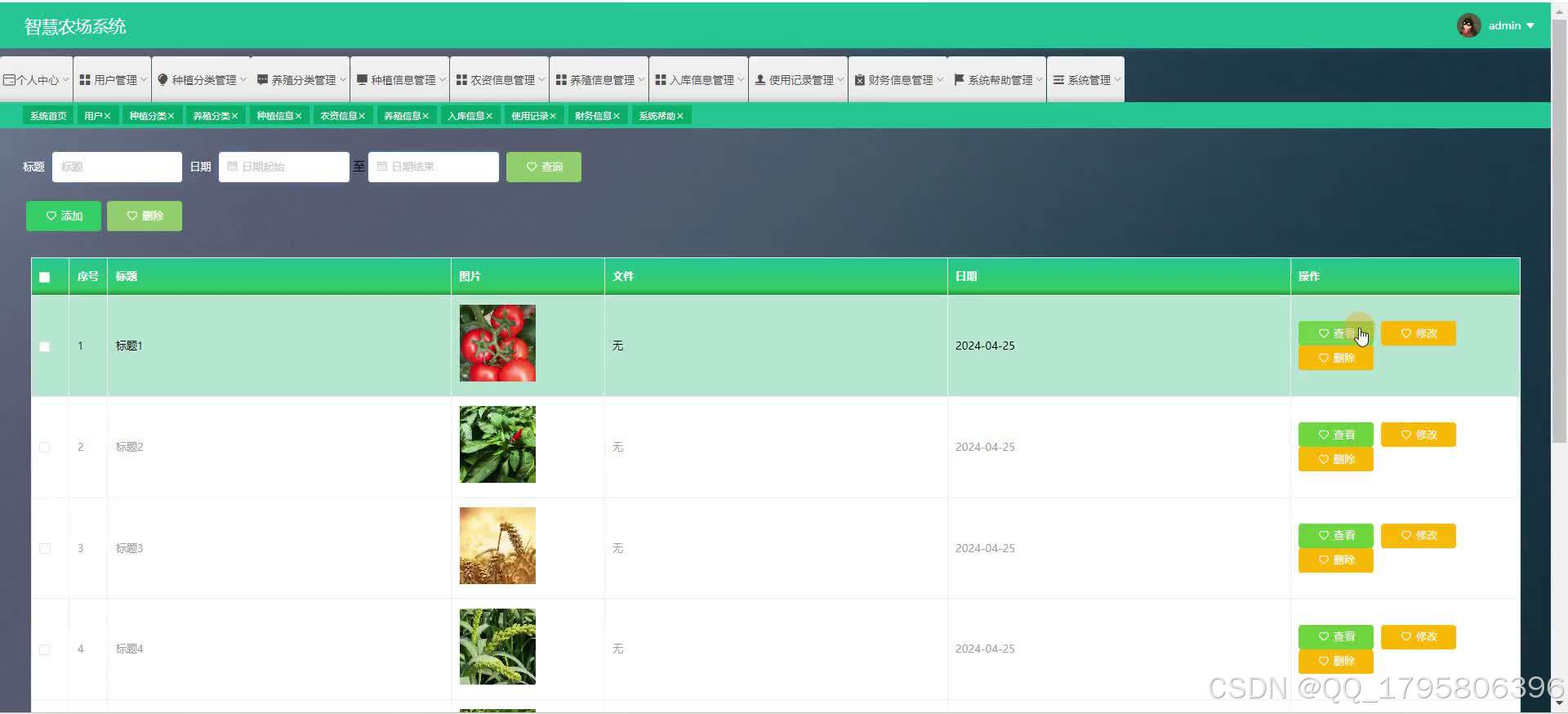Screen dimensions: 1568x714
Task: Click 修改 for row 标题1
Action: pyautogui.click(x=1419, y=333)
